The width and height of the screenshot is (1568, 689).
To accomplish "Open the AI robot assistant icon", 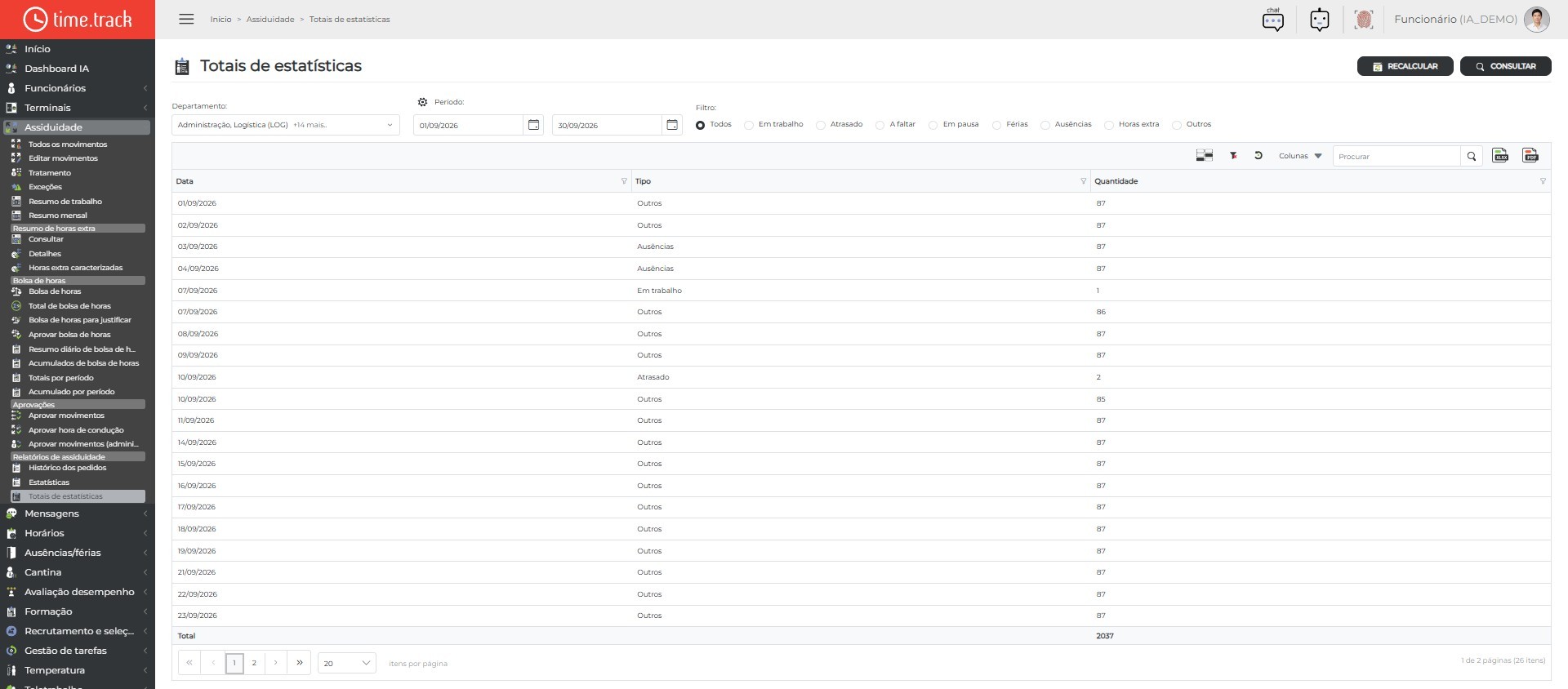I will 1320,20.
